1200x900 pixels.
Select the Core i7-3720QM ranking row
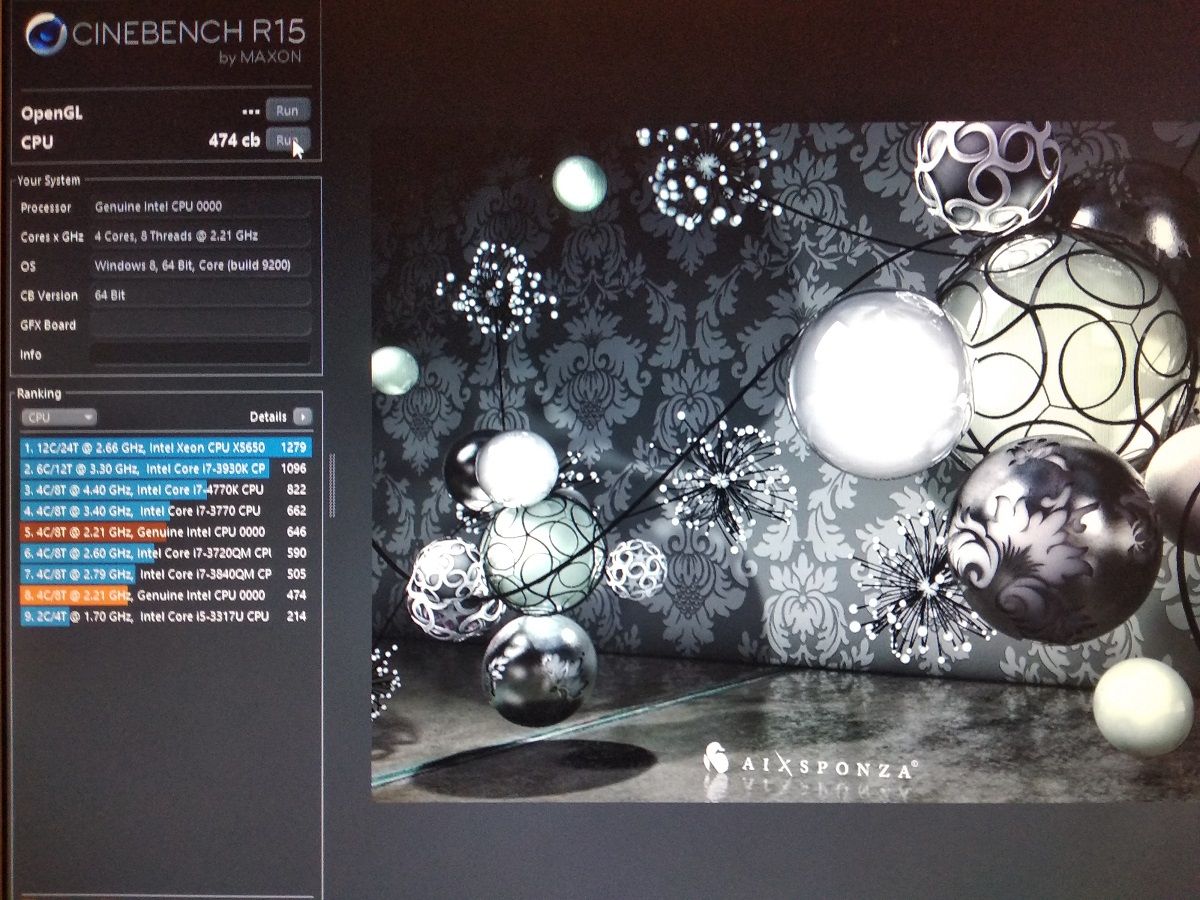167,553
